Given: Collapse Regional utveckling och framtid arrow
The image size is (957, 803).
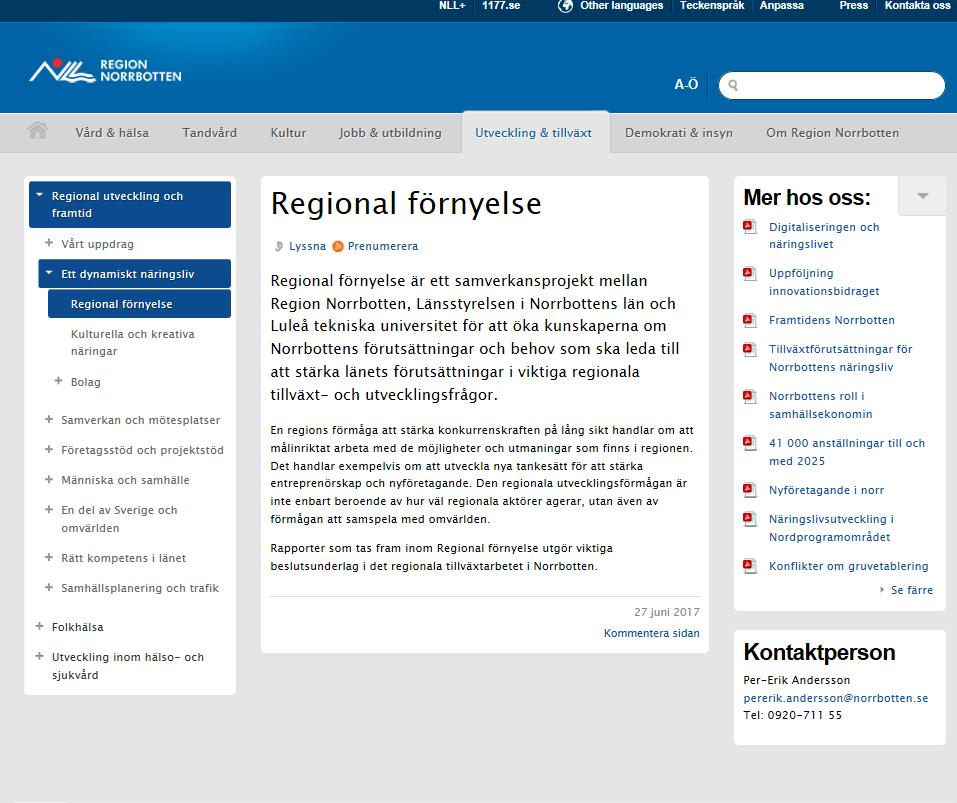Looking at the screenshot, I should 40,195.
